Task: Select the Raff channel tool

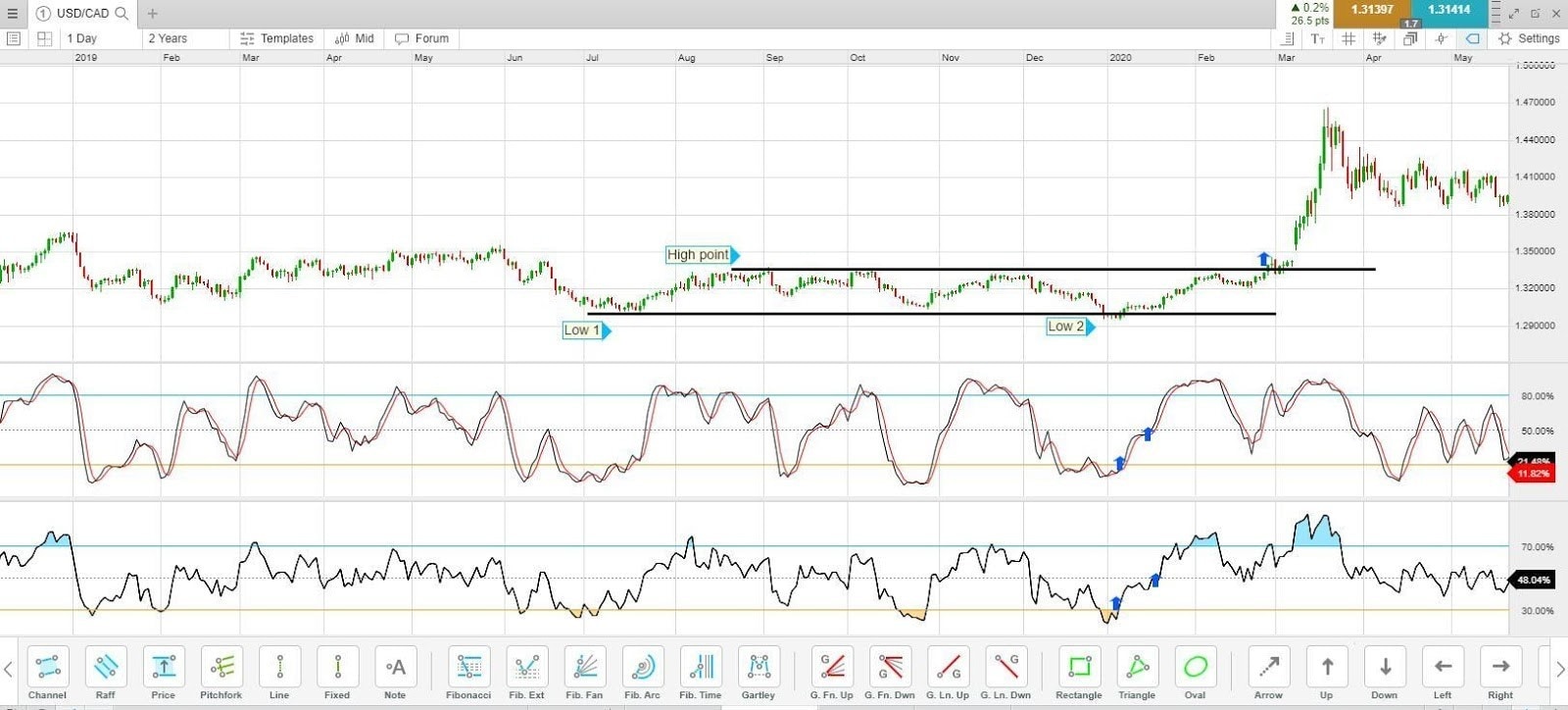Action: pos(105,673)
